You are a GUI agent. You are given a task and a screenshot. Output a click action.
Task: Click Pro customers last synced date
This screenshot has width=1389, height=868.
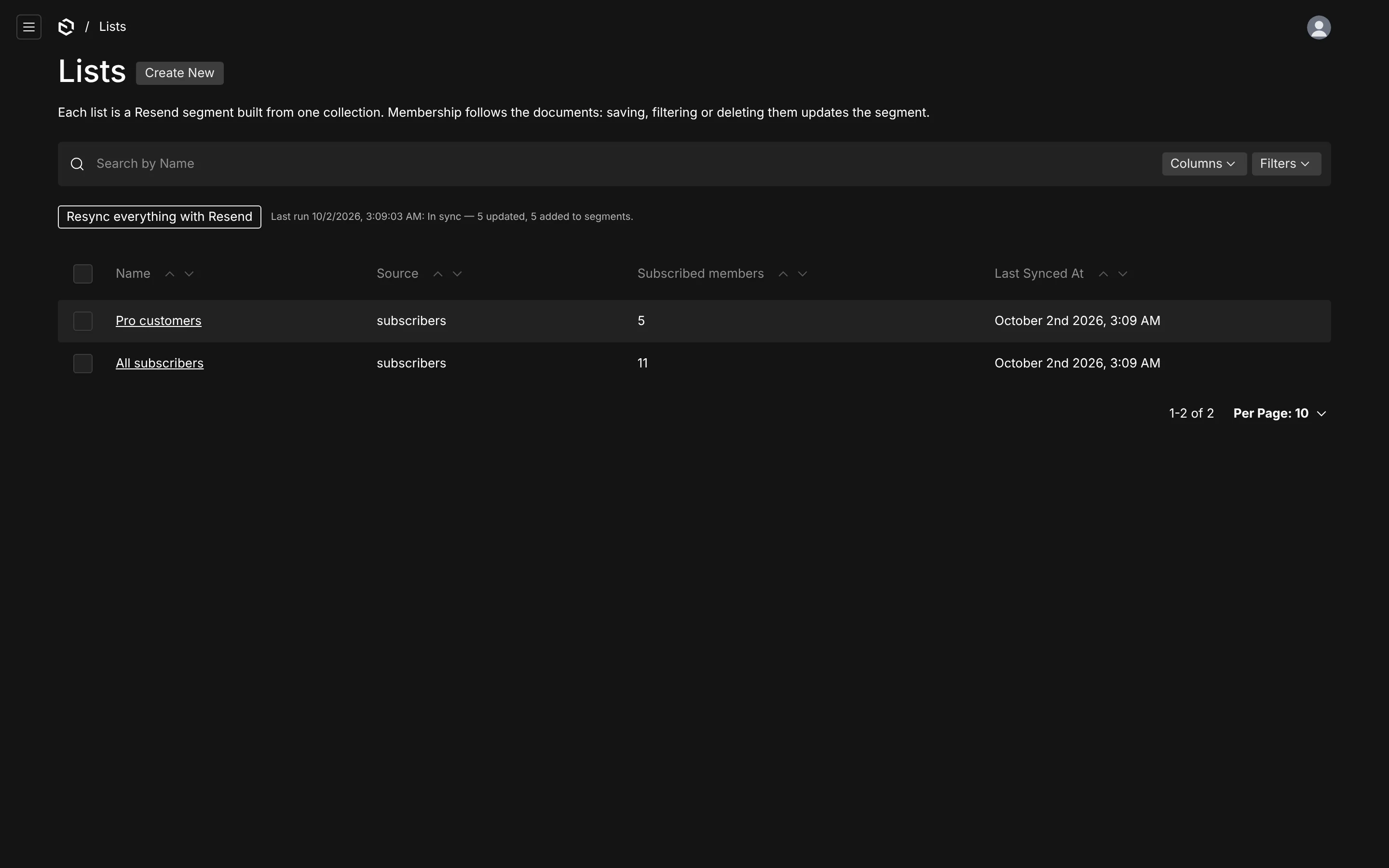(1077, 321)
